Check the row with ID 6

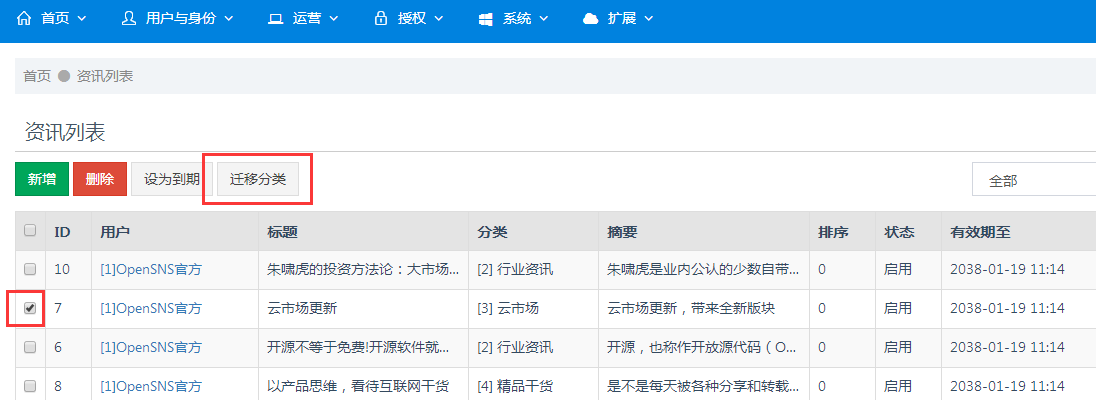click(x=30, y=347)
